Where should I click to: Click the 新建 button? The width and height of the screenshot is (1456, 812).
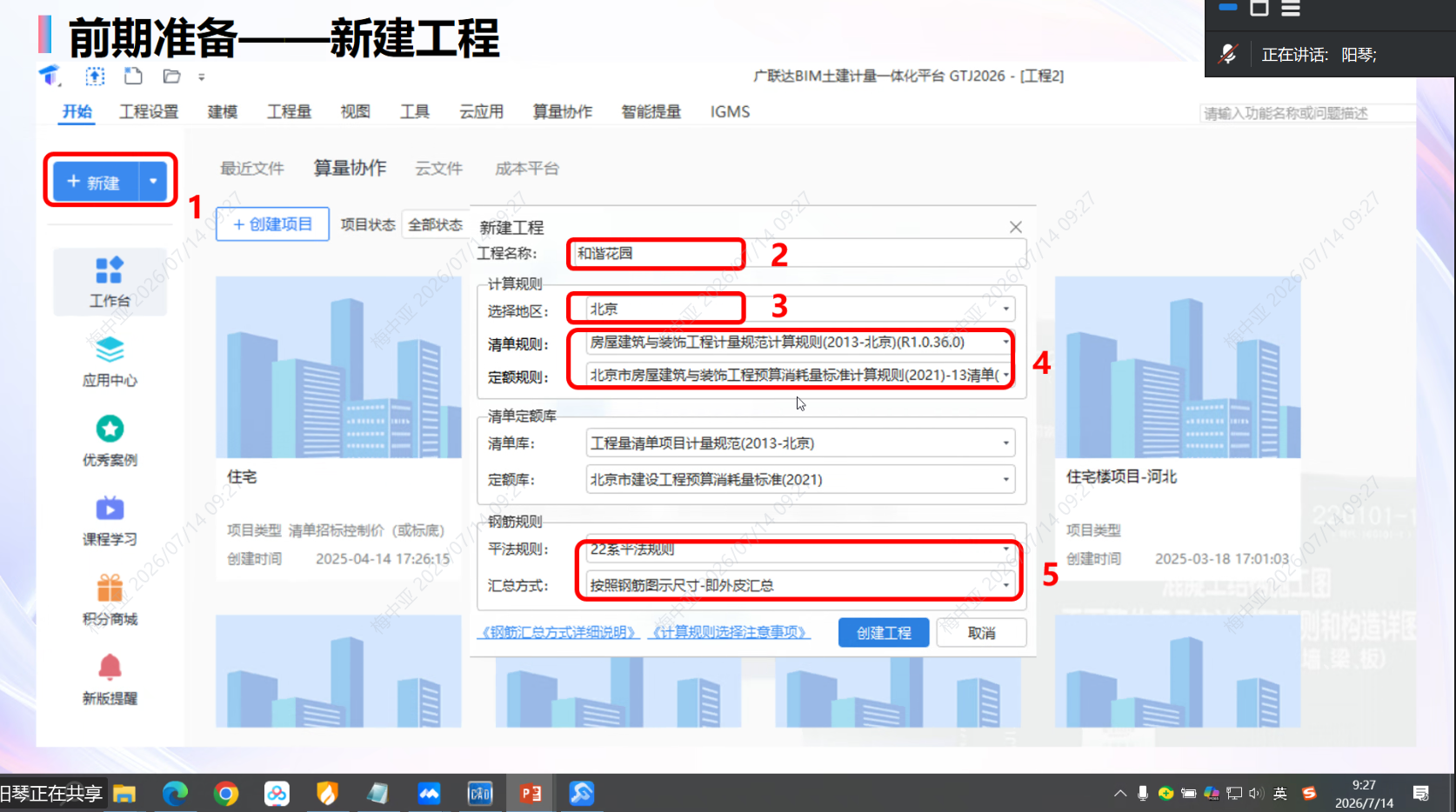[x=95, y=182]
